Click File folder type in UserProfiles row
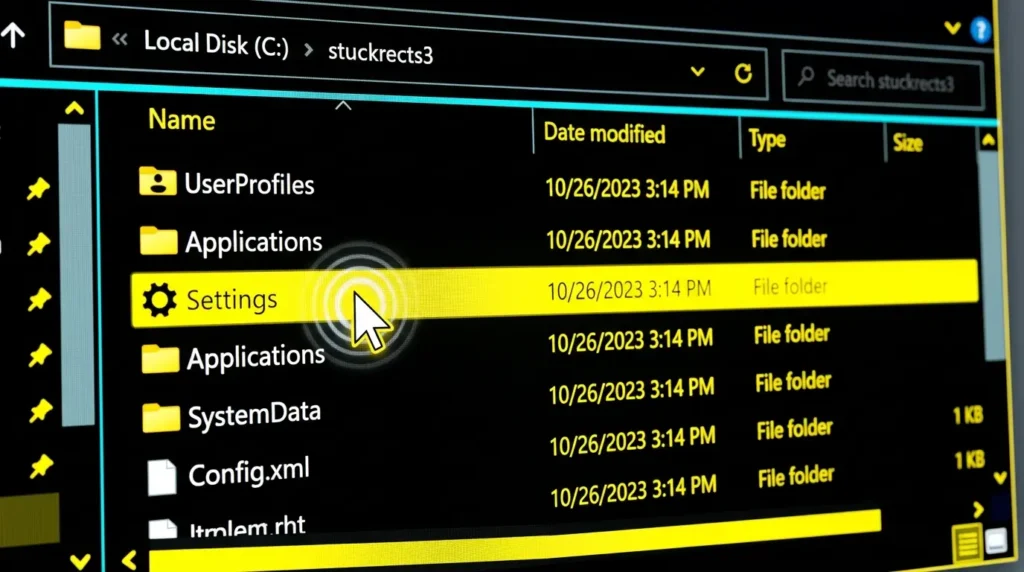The height and width of the screenshot is (572, 1024). pos(788,191)
